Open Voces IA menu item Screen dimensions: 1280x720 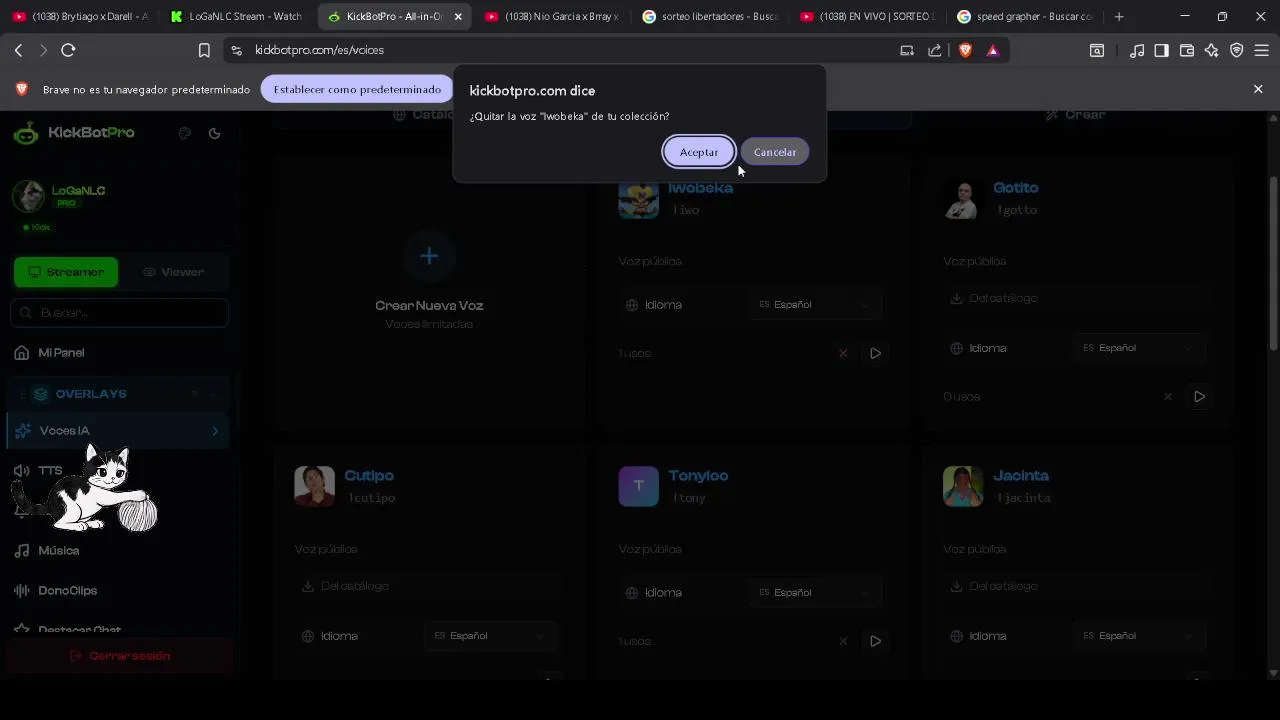(x=120, y=431)
